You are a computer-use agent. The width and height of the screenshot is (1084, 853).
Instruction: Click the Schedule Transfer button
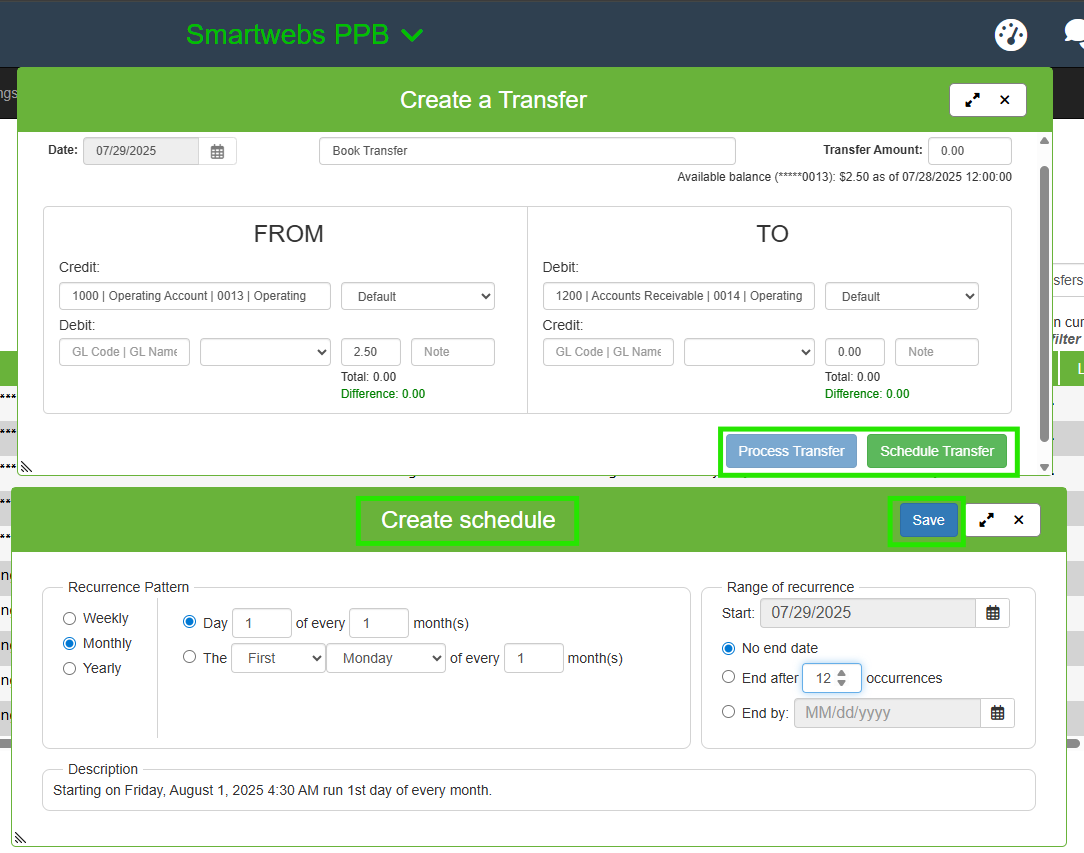point(936,451)
